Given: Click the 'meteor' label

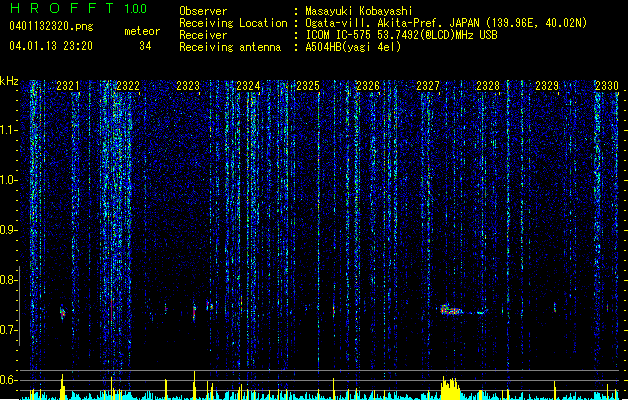Looking at the screenshot, I should [142, 31].
